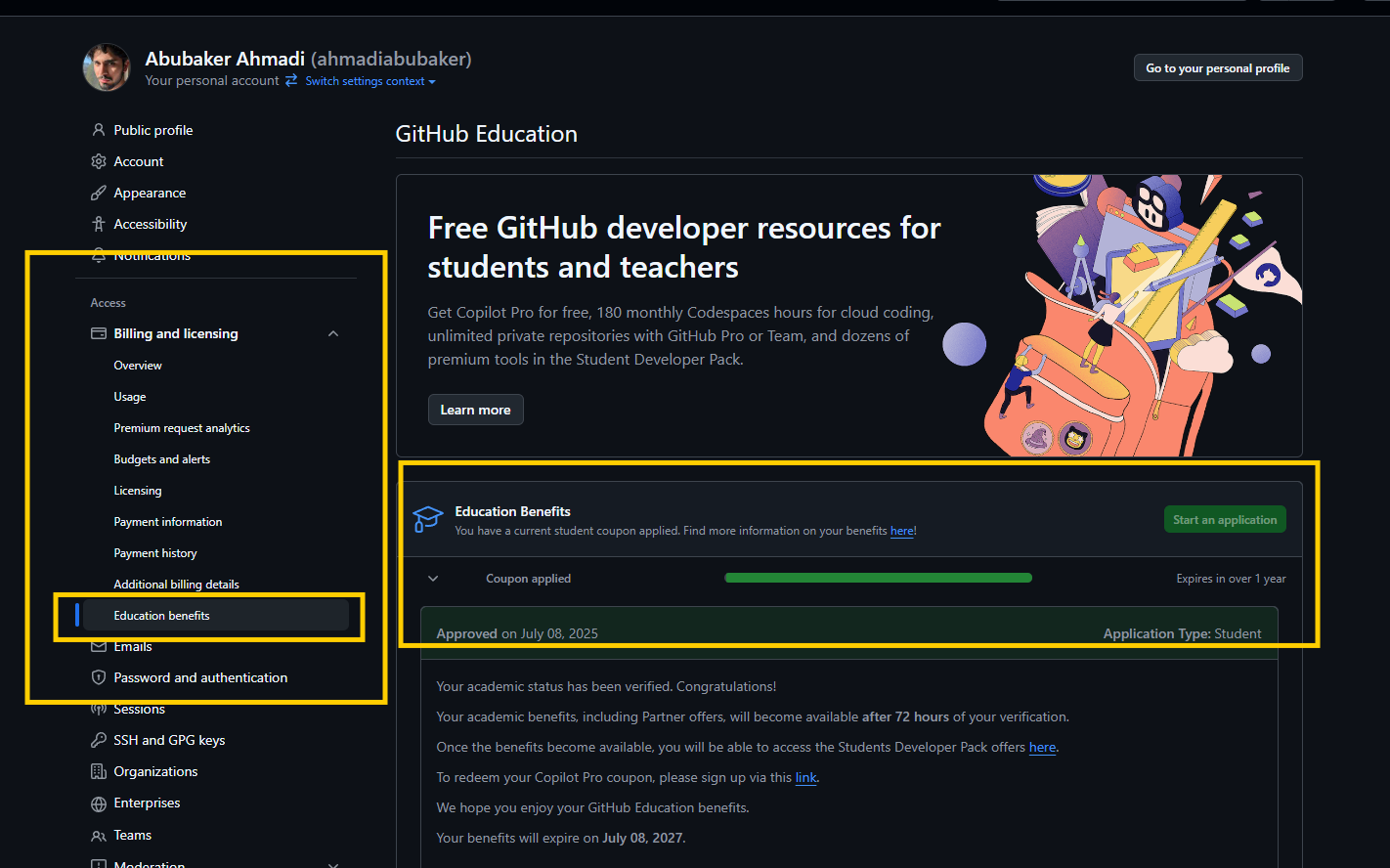Viewport: 1390px width, 868px height.
Task: Click the Appearance paintbrush icon
Action: (x=98, y=193)
